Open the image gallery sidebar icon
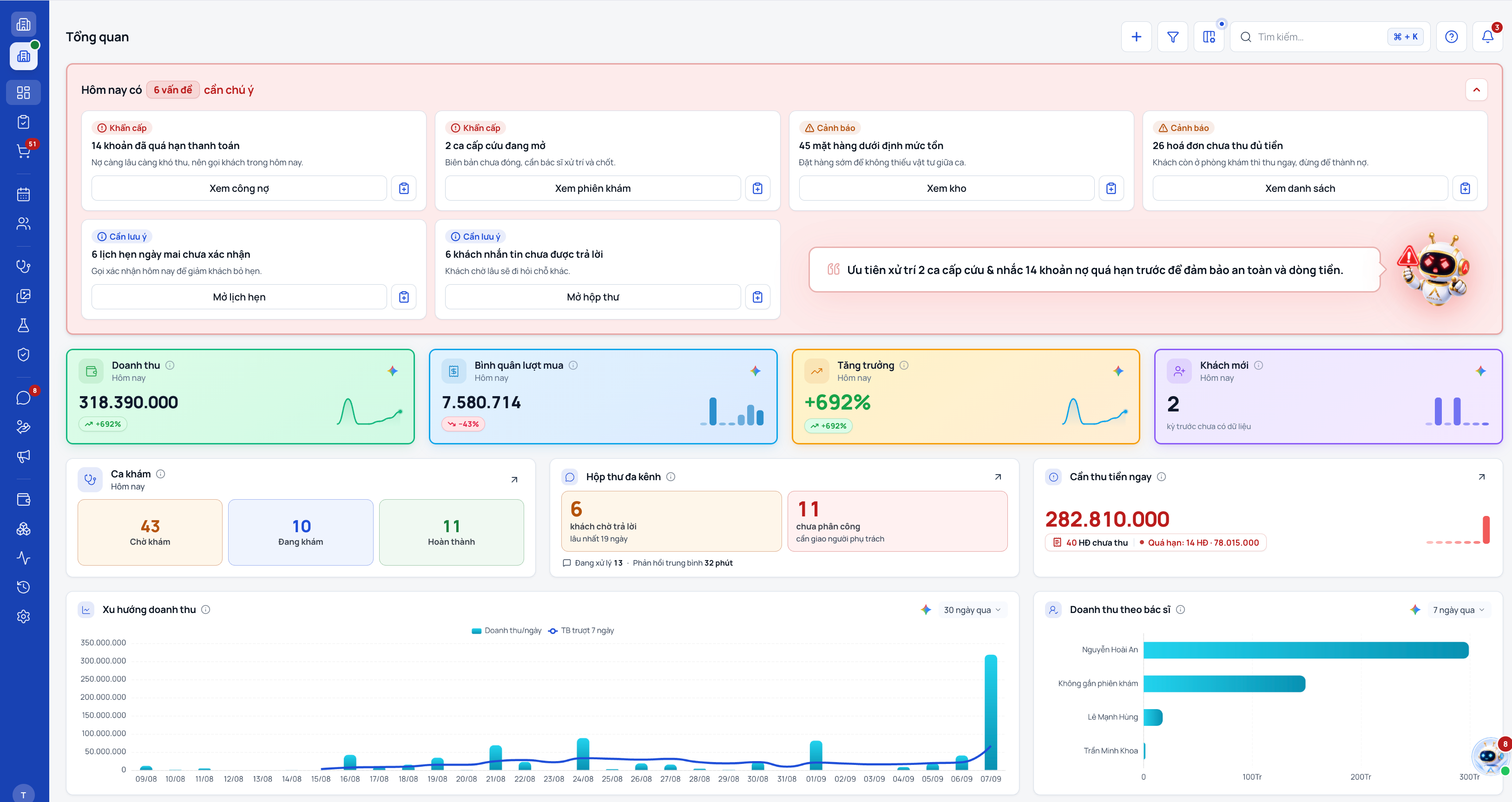This screenshot has width=1512, height=802. 24,296
